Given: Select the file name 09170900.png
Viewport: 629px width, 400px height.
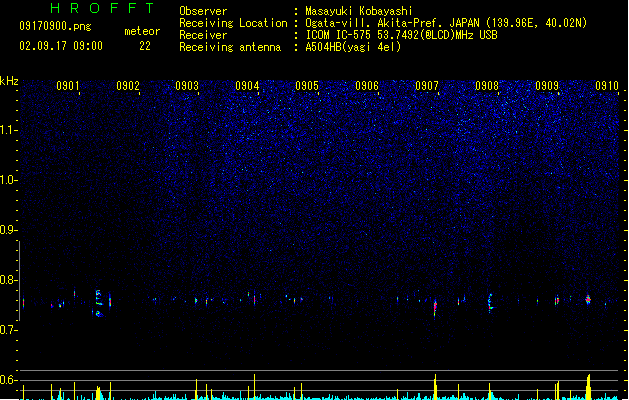Looking at the screenshot, I should click(x=55, y=26).
